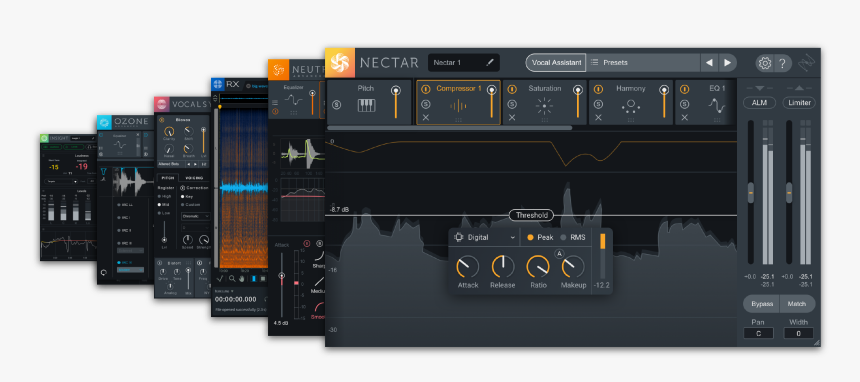This screenshot has width=860, height=382.
Task: Go to next preset arrow
Action: coord(727,63)
